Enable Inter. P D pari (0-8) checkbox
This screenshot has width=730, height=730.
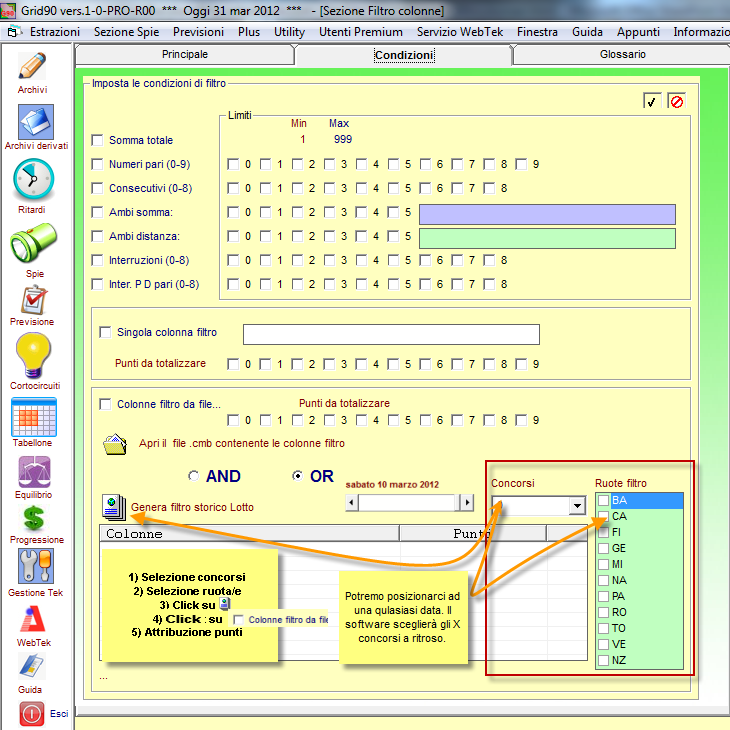[97, 284]
